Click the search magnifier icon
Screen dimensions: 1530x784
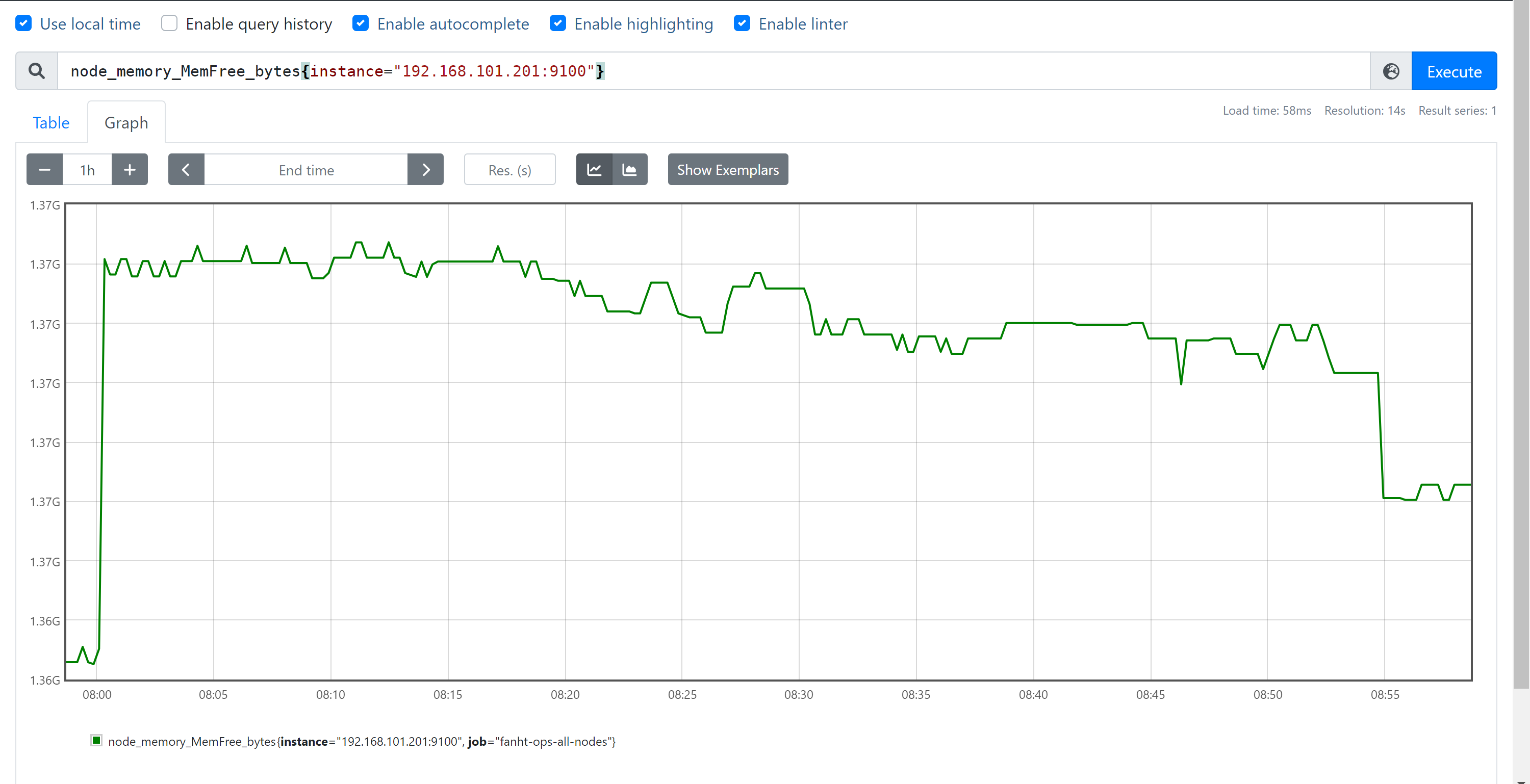pos(37,71)
